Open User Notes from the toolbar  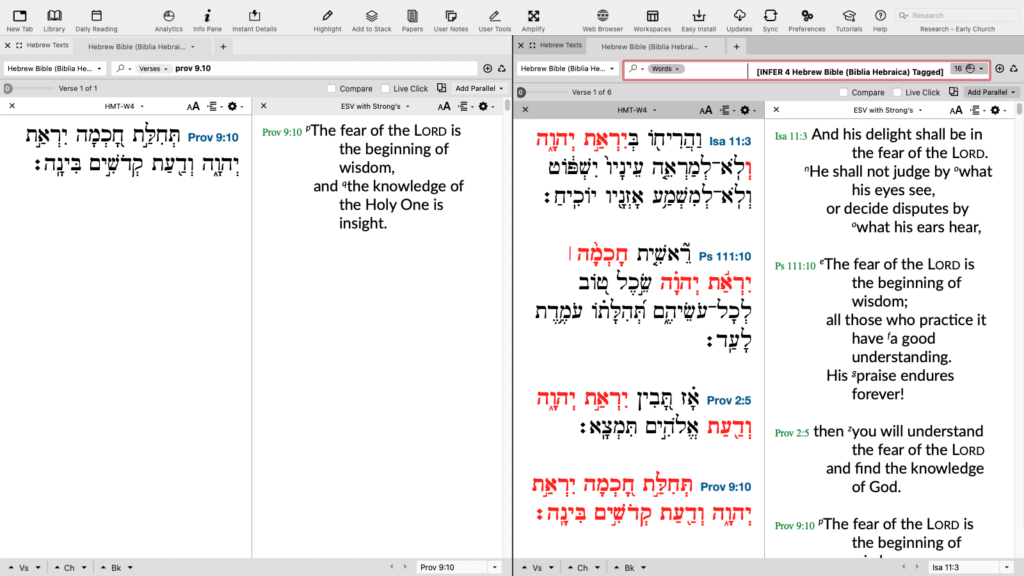click(x=452, y=19)
